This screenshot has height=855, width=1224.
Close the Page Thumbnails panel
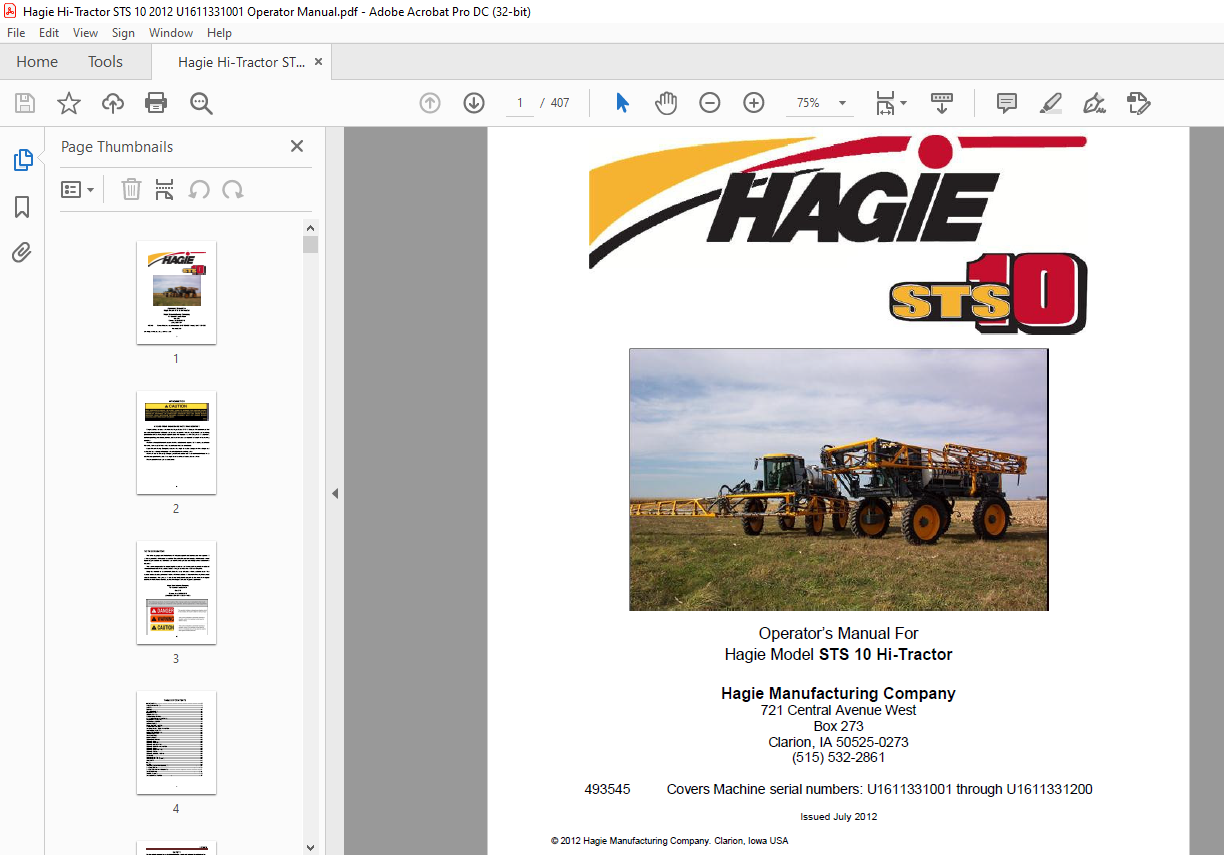[x=297, y=146]
